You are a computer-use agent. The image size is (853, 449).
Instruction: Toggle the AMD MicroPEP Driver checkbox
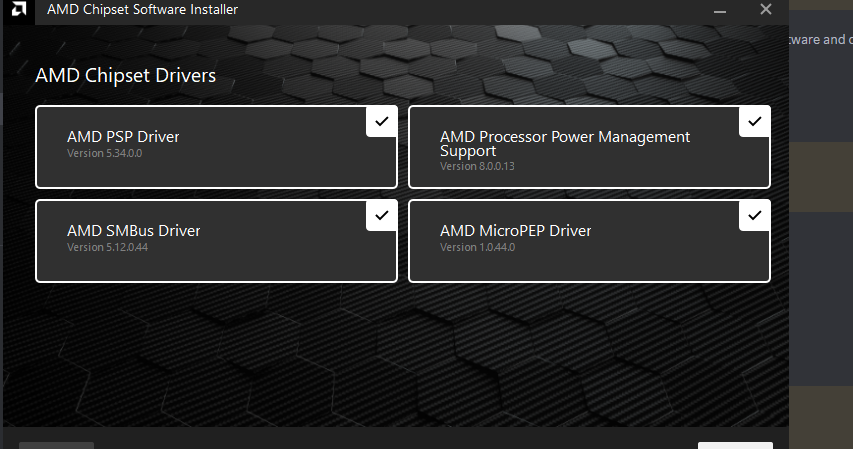click(x=755, y=216)
